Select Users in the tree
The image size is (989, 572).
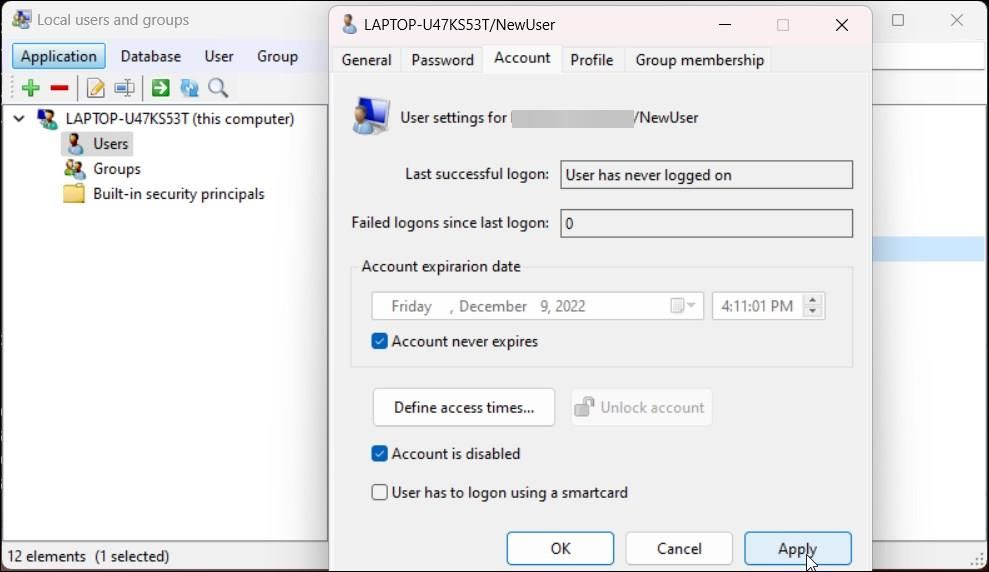(110, 144)
